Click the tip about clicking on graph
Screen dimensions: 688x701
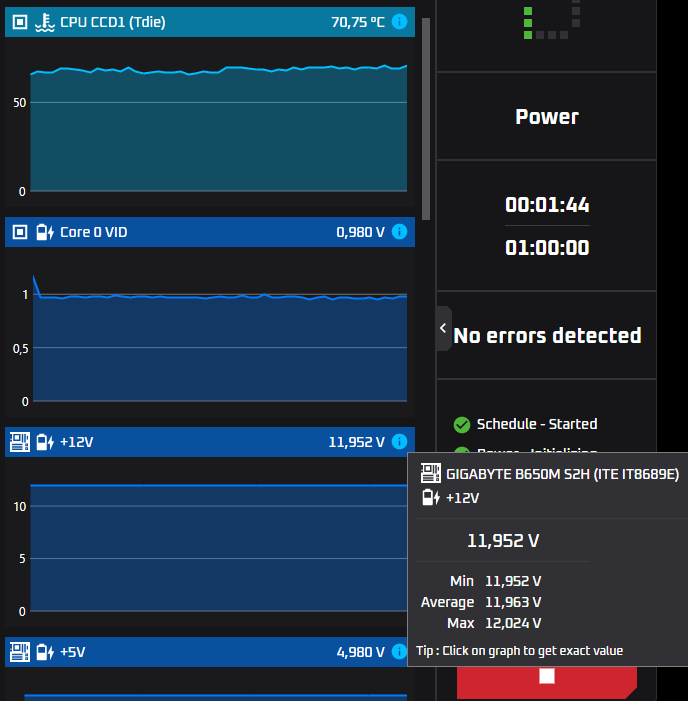519,650
